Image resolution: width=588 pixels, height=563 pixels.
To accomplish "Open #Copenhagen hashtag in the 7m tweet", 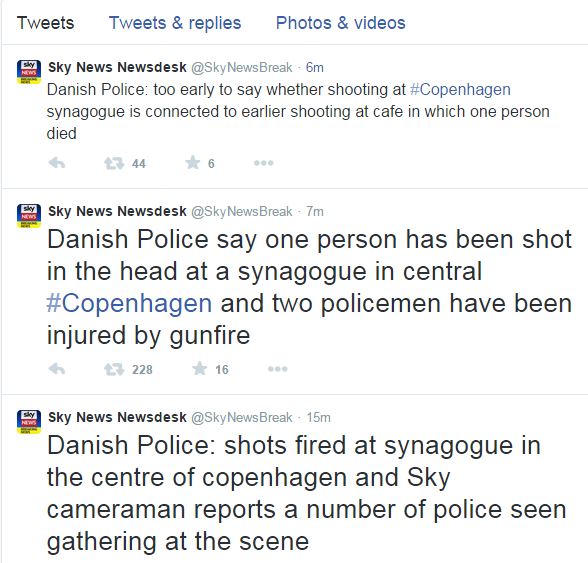I will [x=129, y=303].
